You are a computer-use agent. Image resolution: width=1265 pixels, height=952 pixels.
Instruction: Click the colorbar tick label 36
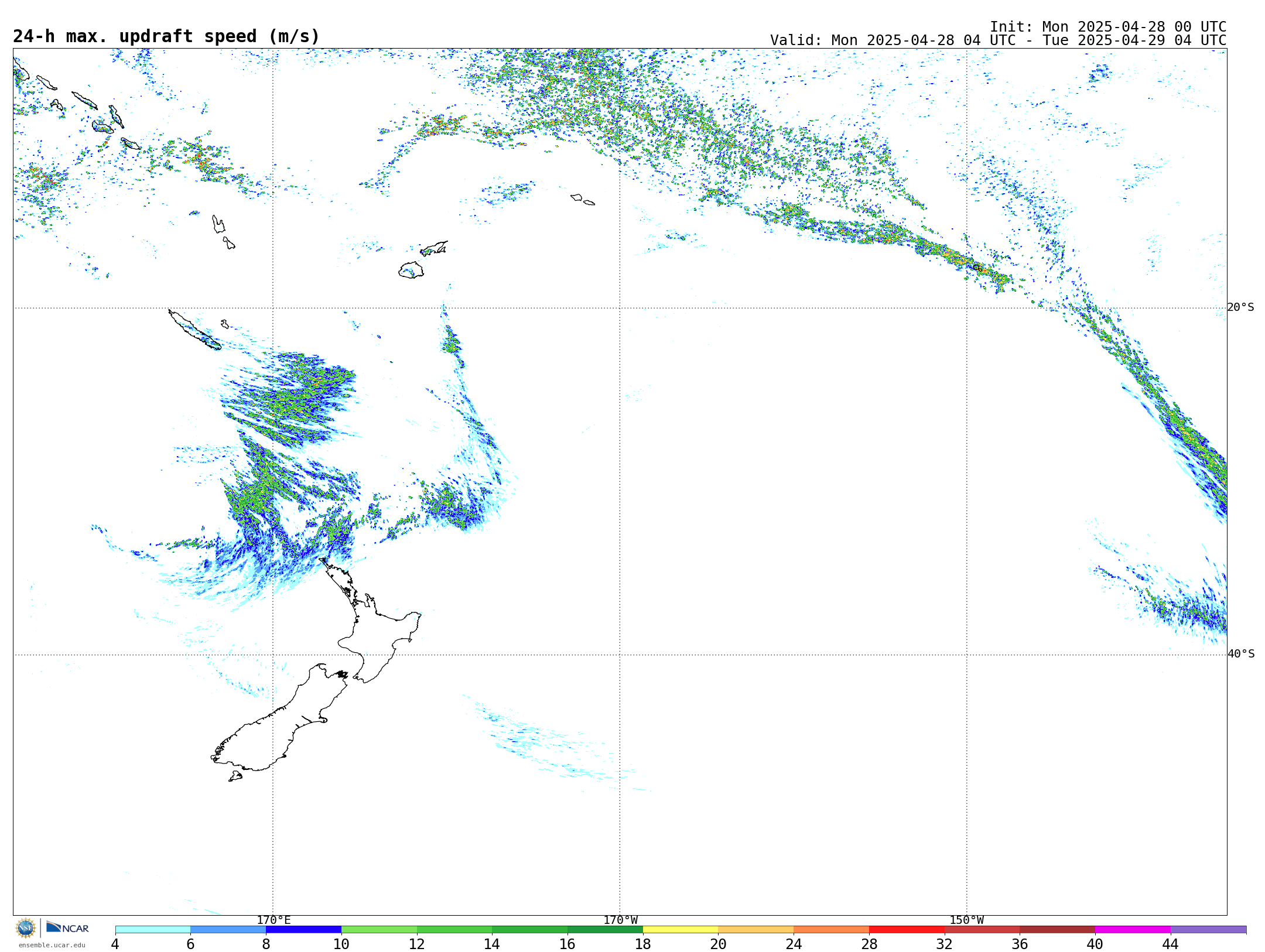coord(1020,944)
